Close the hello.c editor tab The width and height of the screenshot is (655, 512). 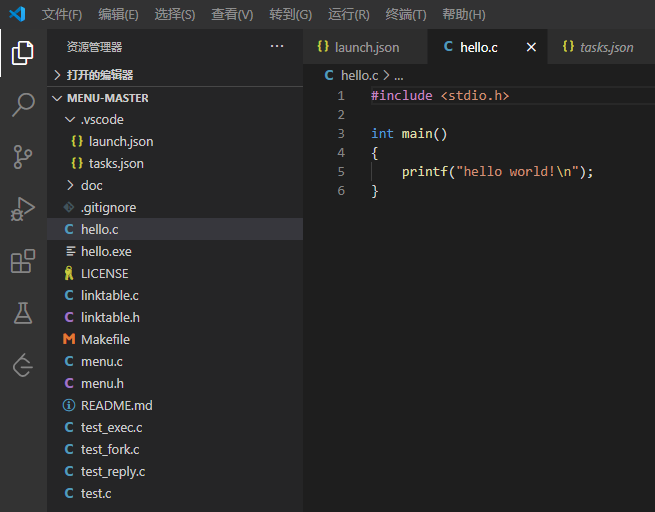[531, 47]
